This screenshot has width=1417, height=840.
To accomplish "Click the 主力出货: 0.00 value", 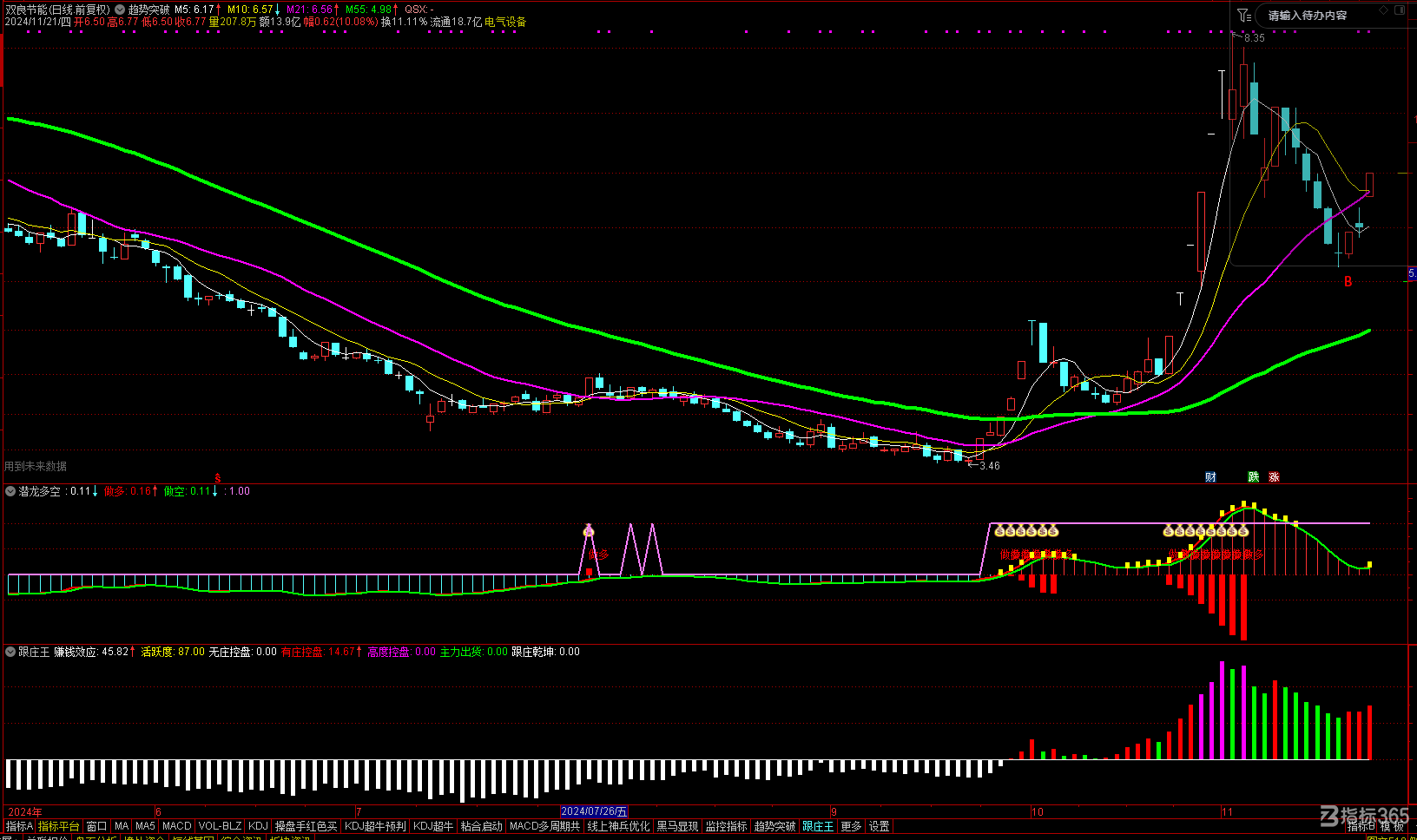I will click(474, 652).
